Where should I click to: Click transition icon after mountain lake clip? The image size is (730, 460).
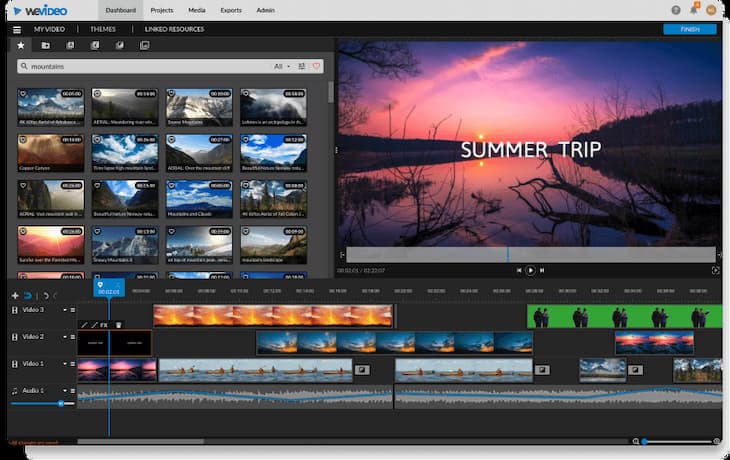[635, 370]
